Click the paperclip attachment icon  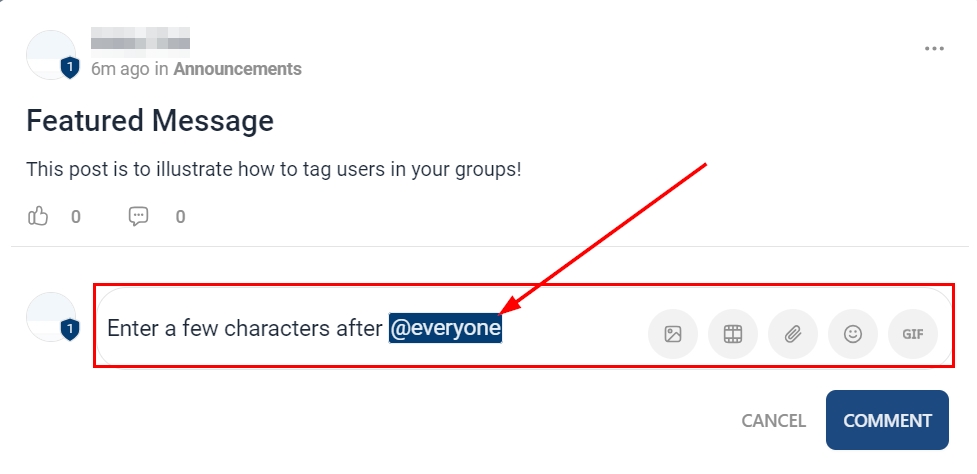coord(793,334)
